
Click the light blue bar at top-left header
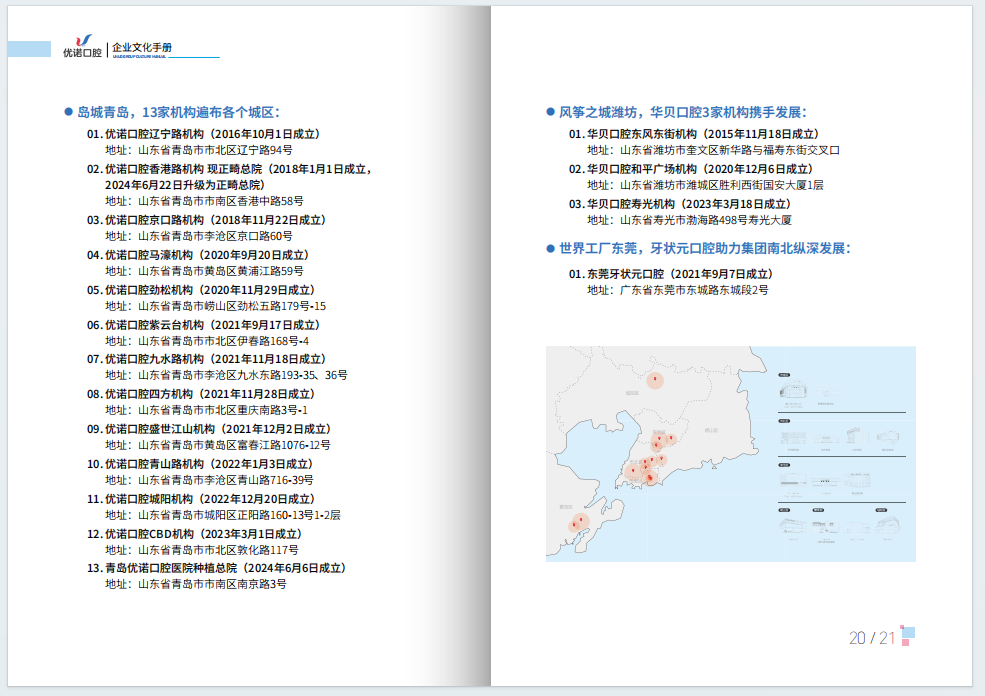click(29, 49)
